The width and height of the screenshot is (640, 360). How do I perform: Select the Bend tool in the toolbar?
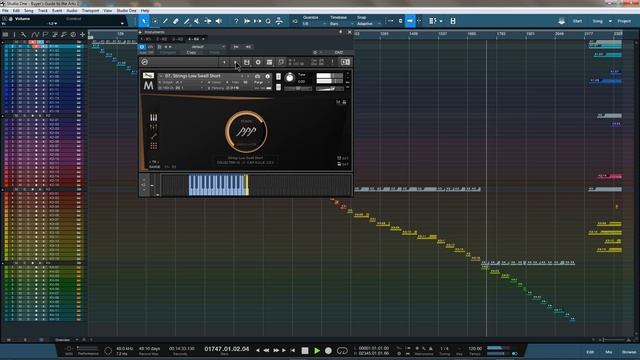click(208, 21)
